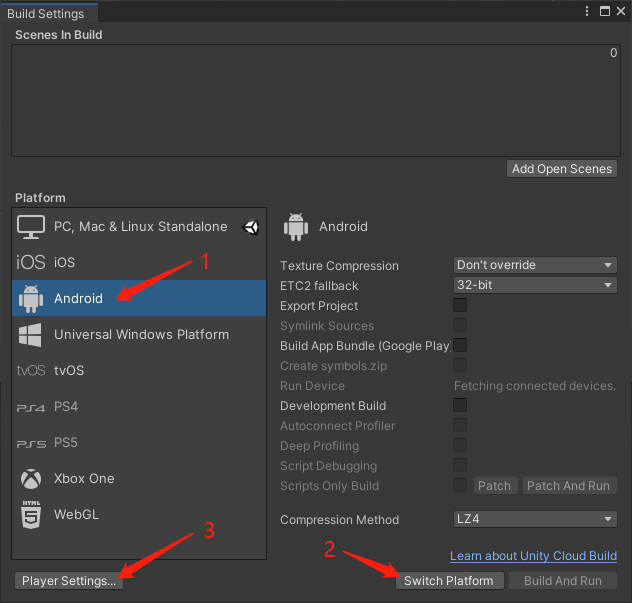The width and height of the screenshot is (632, 603).
Task: Open the ETC2 fallback dropdown
Action: (535, 285)
